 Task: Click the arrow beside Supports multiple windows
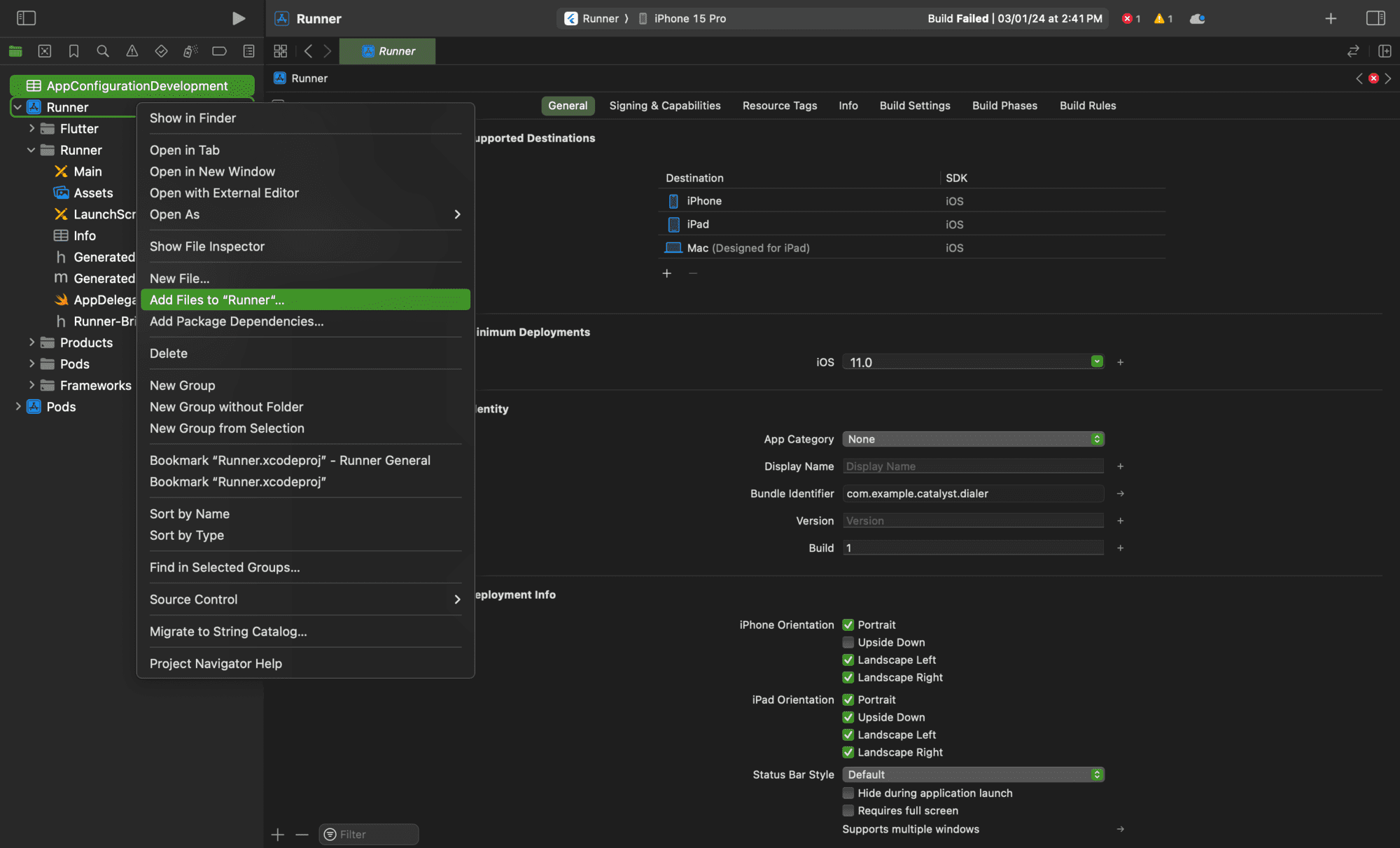1120,829
